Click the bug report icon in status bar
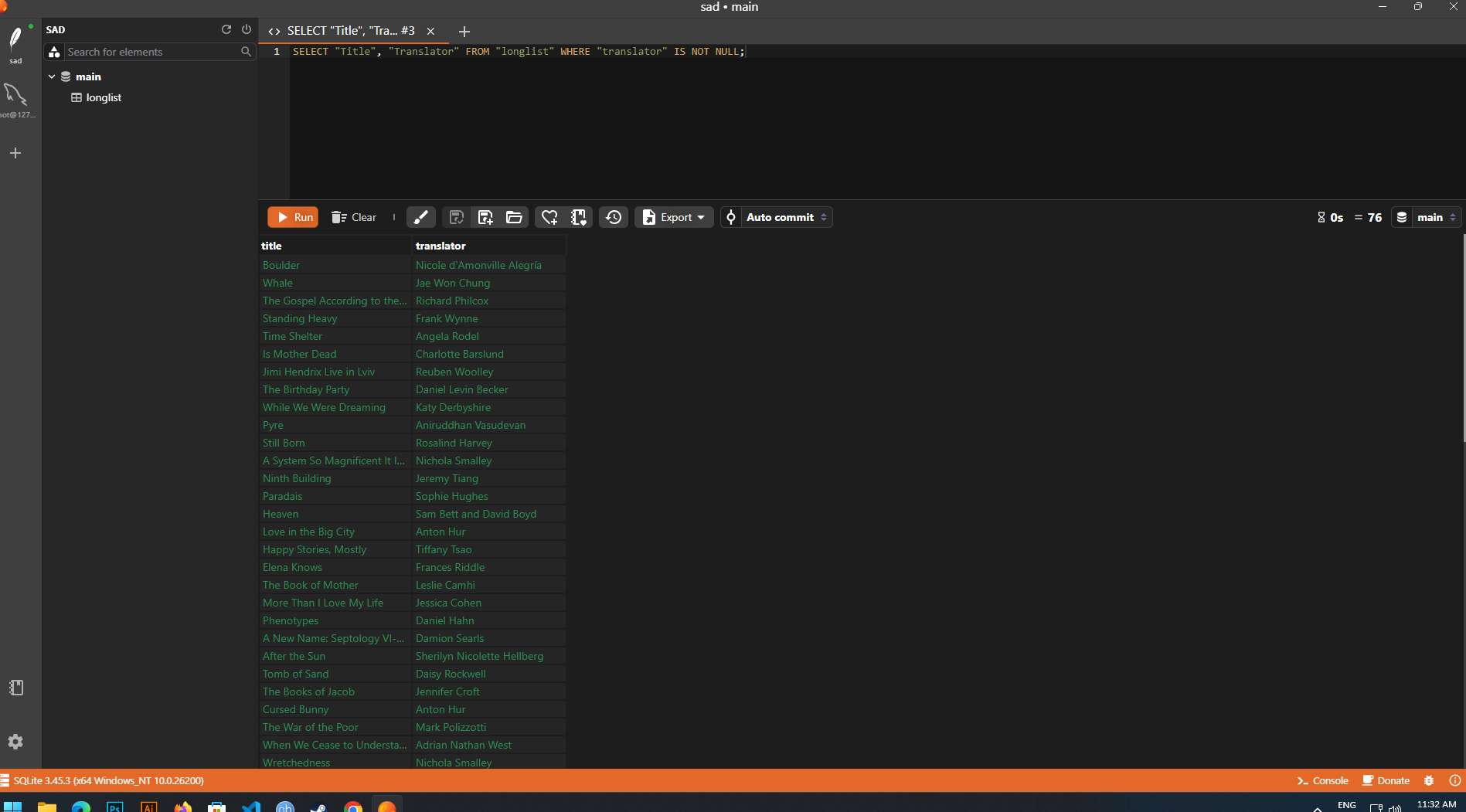This screenshot has width=1466, height=812. pyautogui.click(x=1429, y=780)
